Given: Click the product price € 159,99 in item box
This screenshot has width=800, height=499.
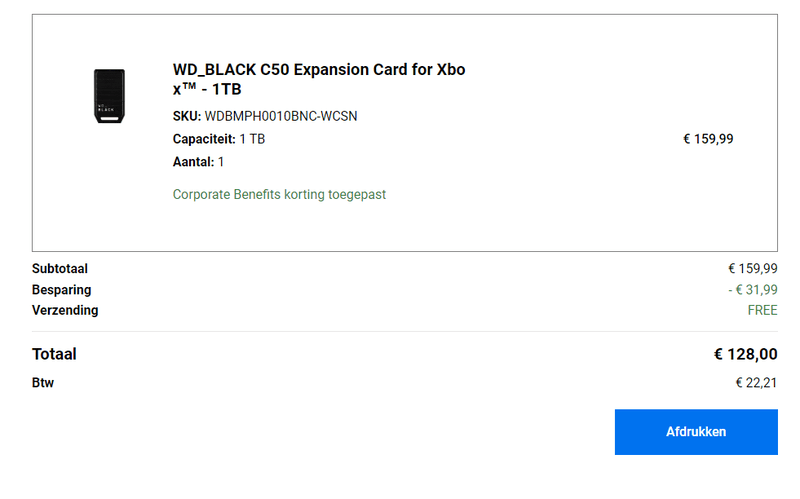Looking at the screenshot, I should coord(708,139).
